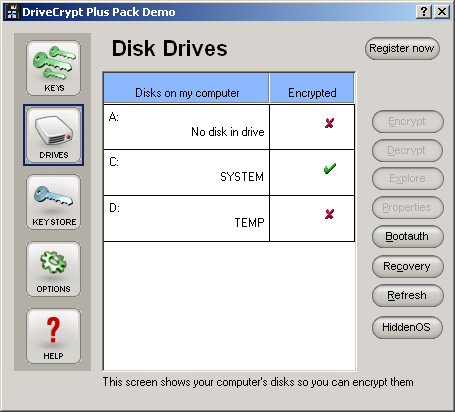Click the red X mark in D: row

(x=329, y=214)
